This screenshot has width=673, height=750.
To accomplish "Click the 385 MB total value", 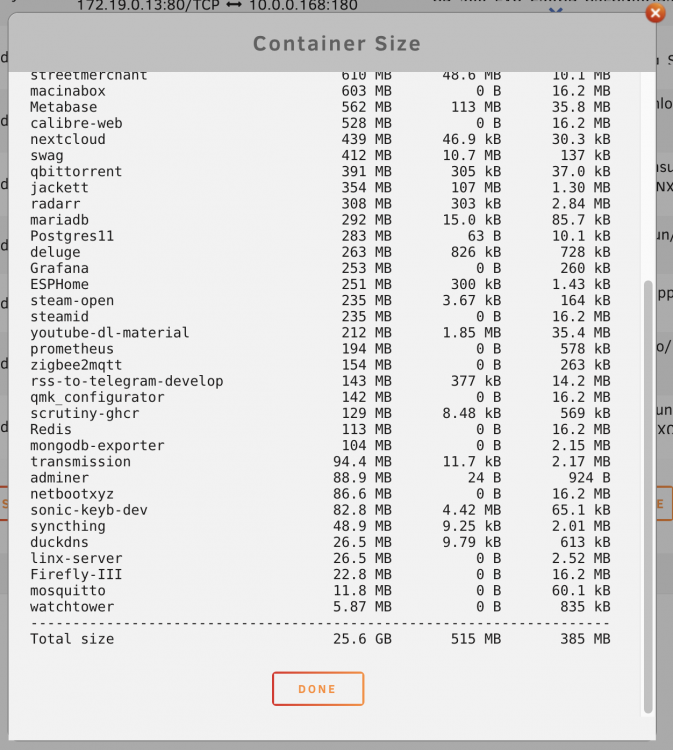I will point(585,639).
